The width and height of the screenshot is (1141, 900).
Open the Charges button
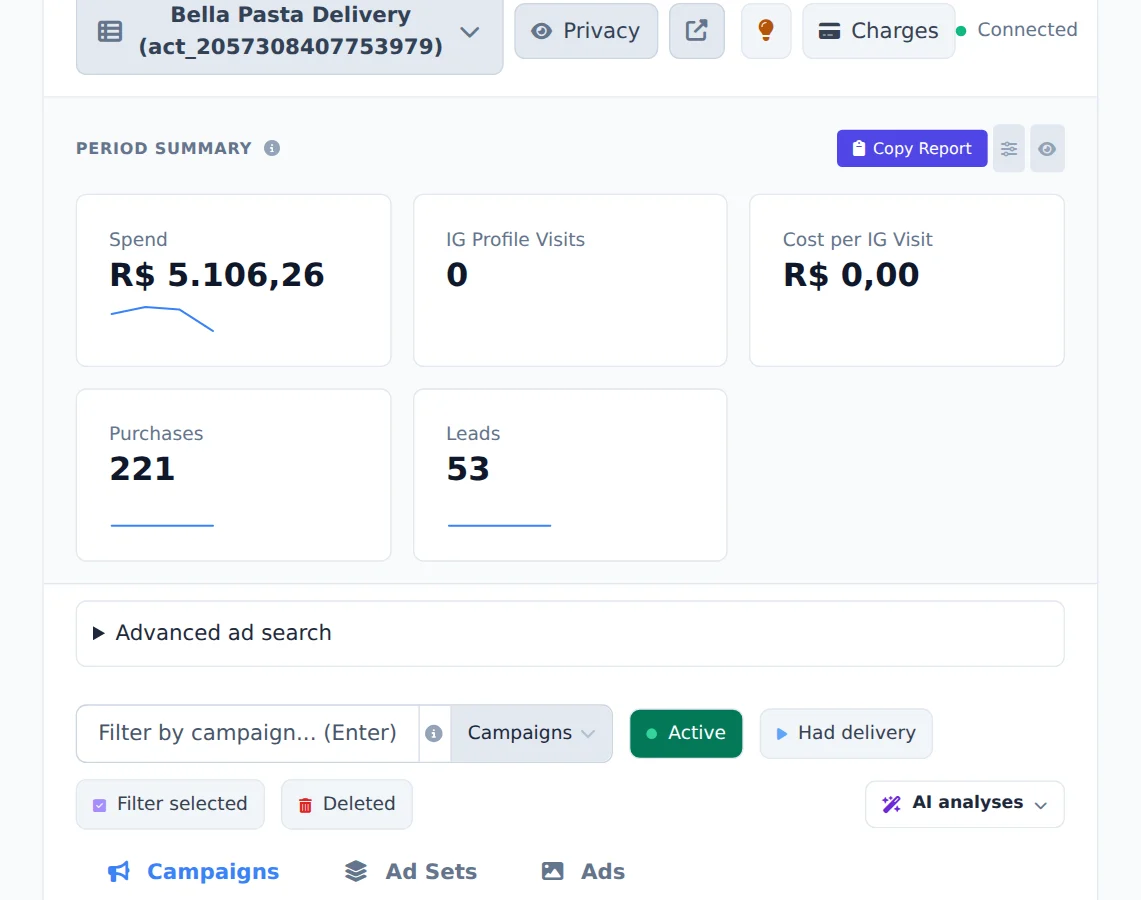click(878, 31)
